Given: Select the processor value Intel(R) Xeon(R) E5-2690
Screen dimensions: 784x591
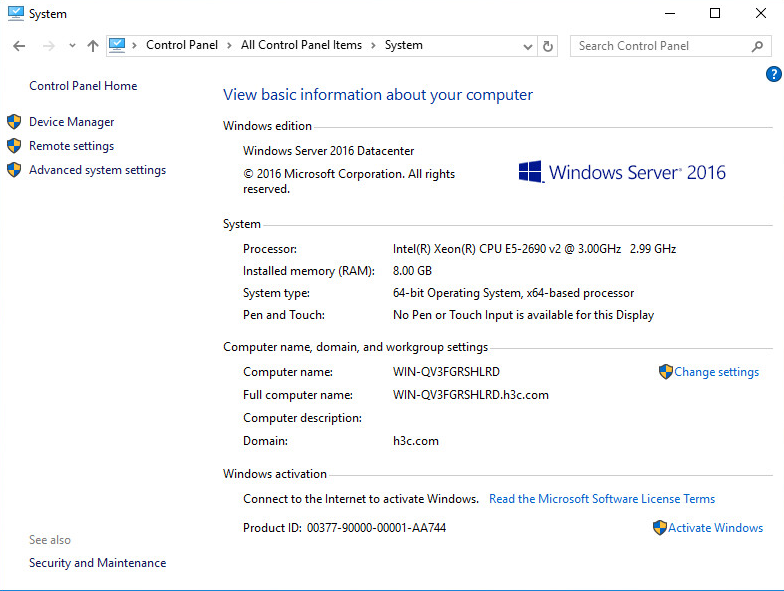Looking at the screenshot, I should 534,249.
